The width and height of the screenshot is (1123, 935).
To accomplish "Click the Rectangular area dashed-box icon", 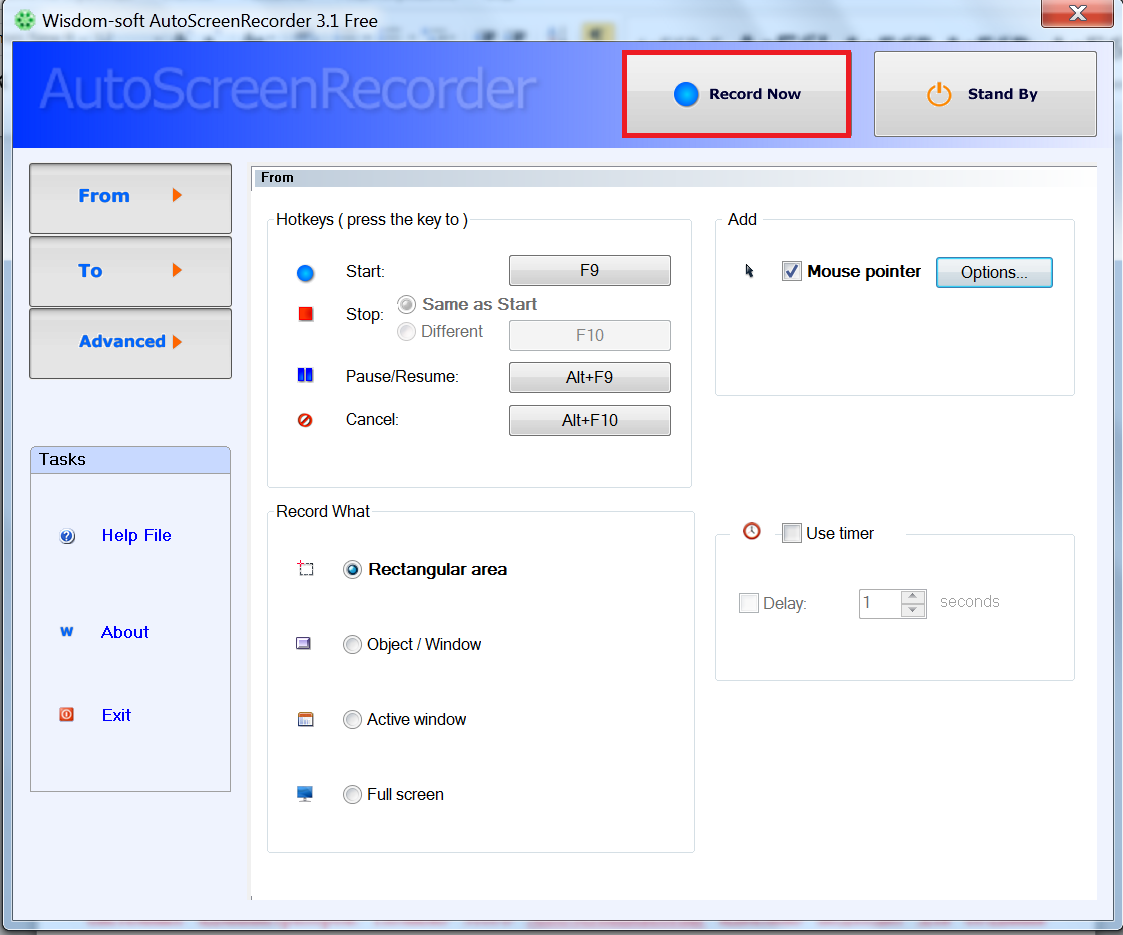I will pos(306,568).
